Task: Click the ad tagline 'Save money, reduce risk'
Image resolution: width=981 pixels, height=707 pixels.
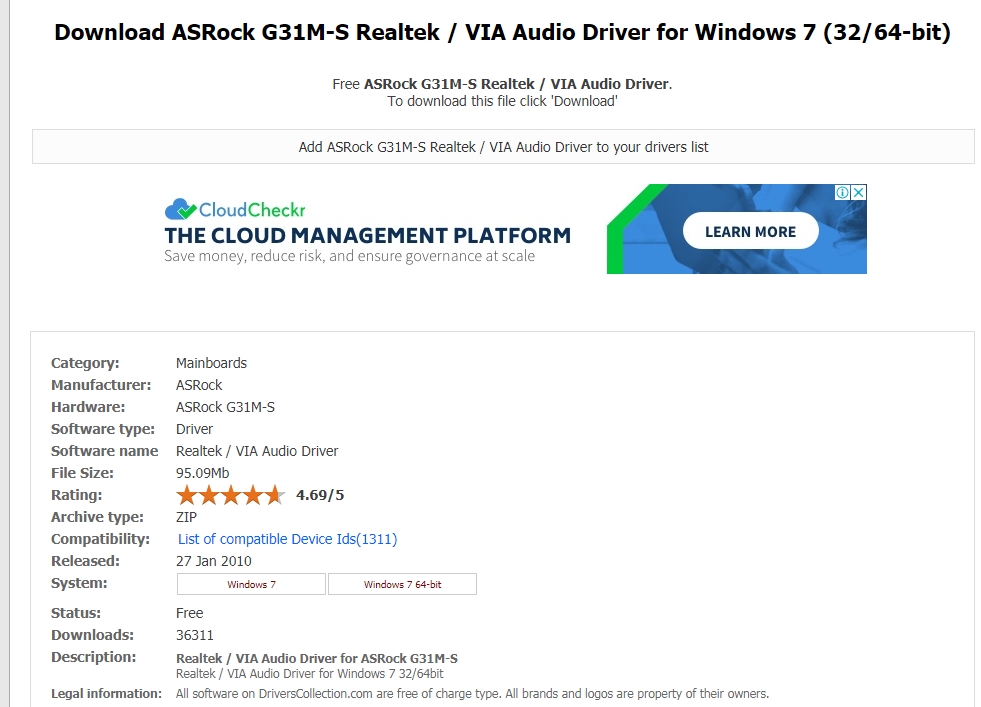Action: point(349,256)
